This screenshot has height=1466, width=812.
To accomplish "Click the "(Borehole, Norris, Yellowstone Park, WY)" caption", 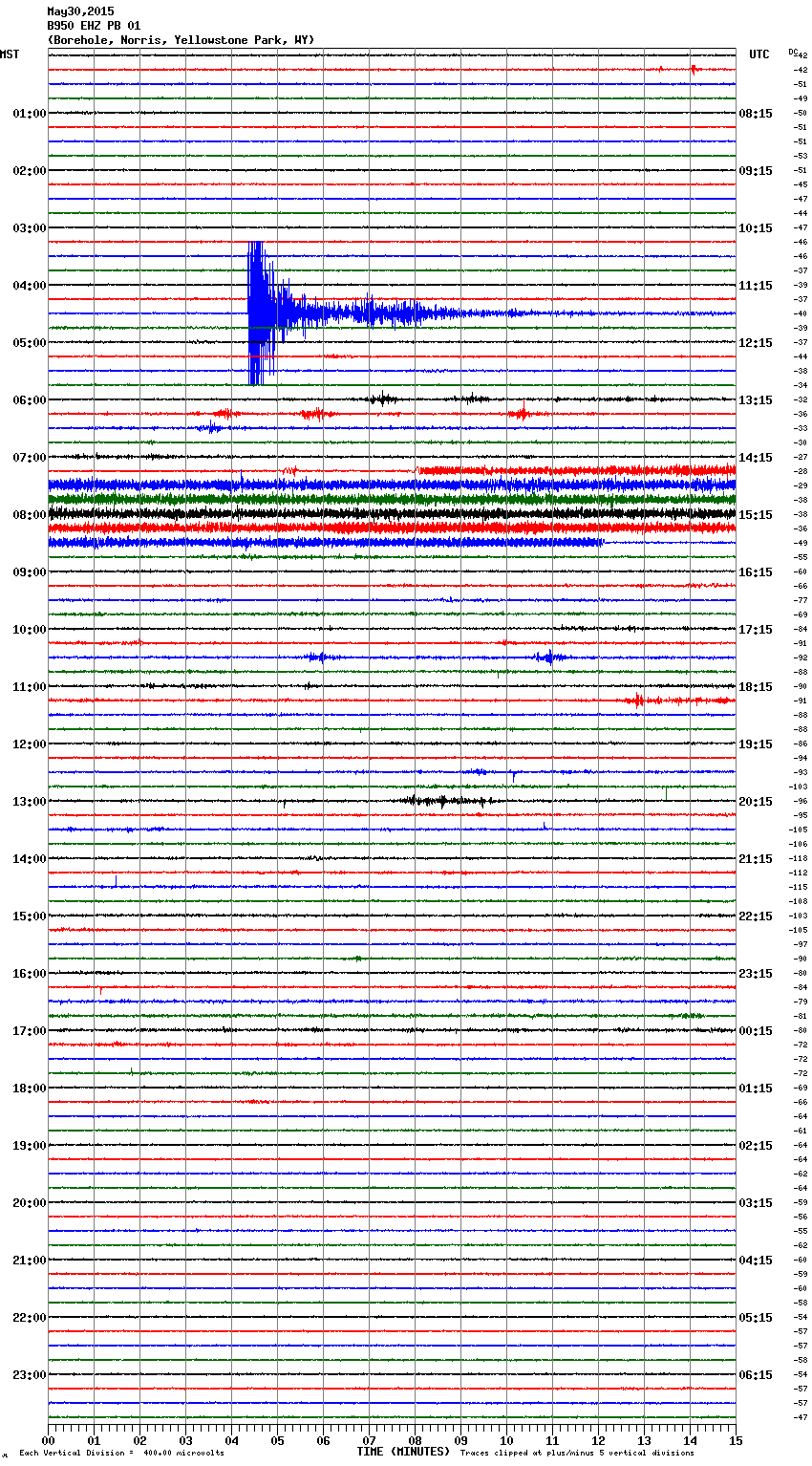I will click(181, 40).
